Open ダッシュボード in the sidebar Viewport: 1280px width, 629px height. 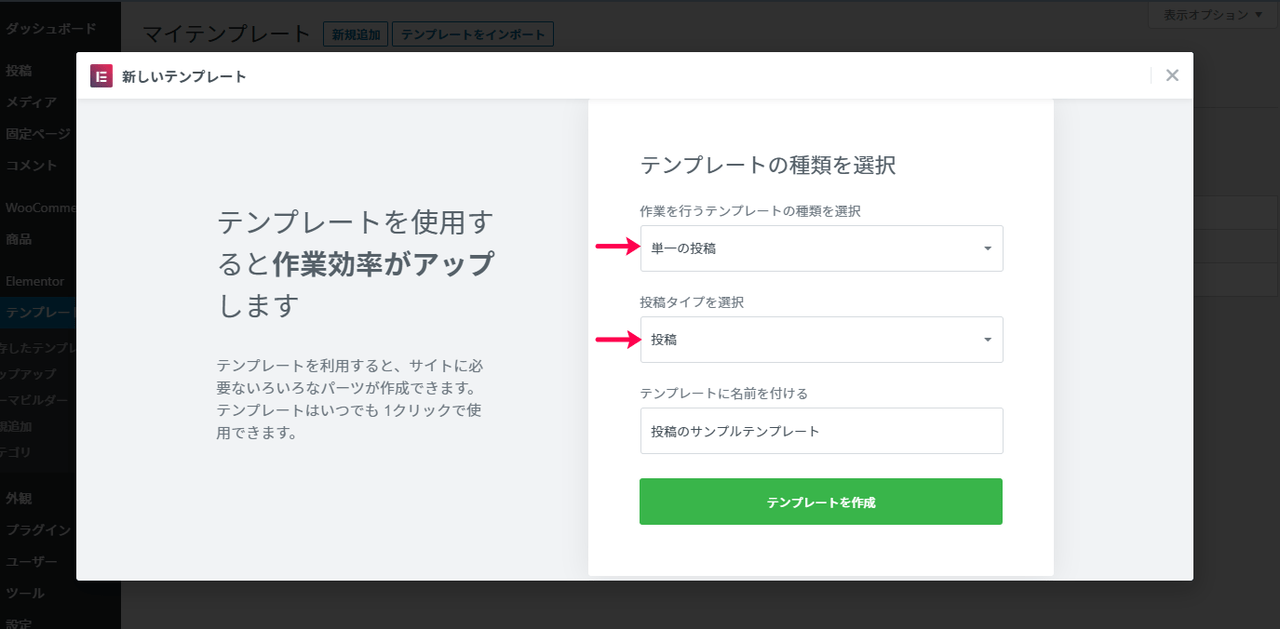pos(51,29)
